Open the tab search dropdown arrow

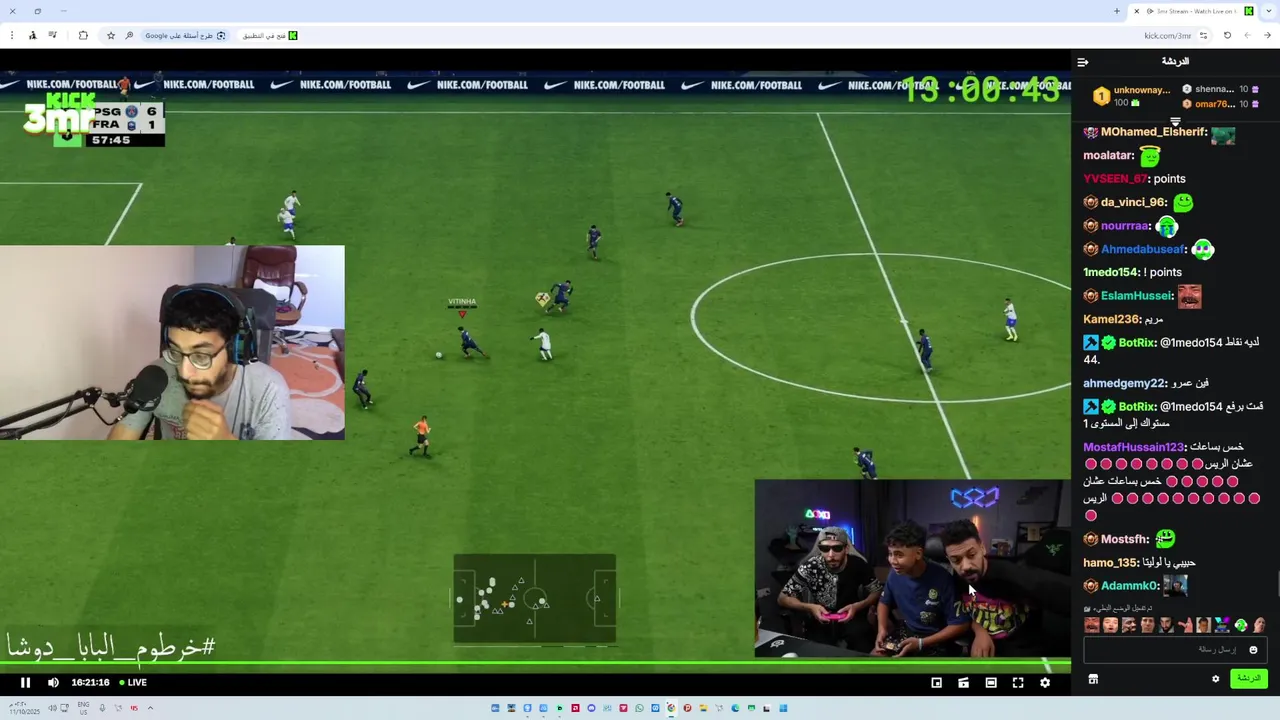1269,11
